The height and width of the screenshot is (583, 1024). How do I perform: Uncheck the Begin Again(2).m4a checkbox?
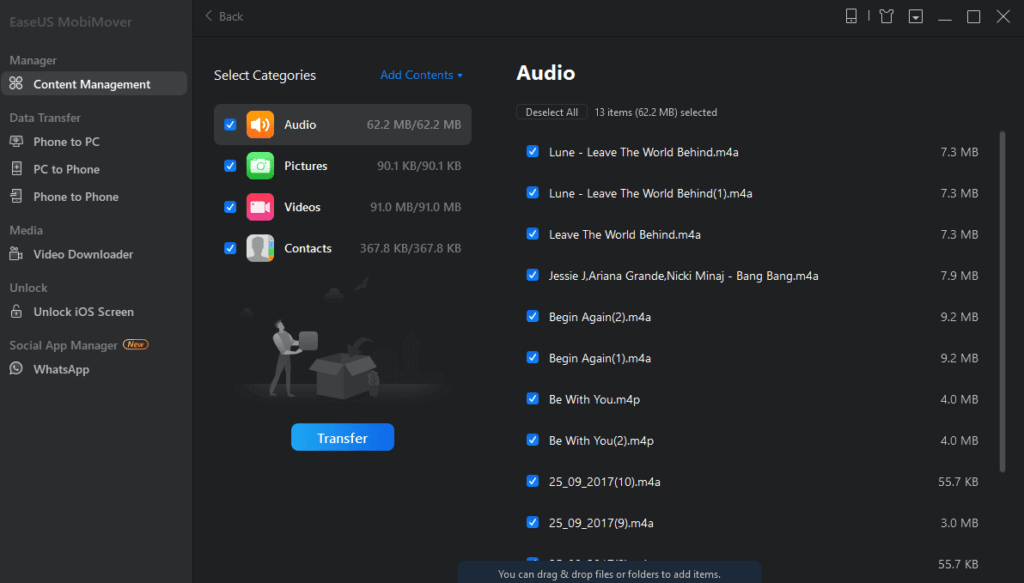coord(532,316)
